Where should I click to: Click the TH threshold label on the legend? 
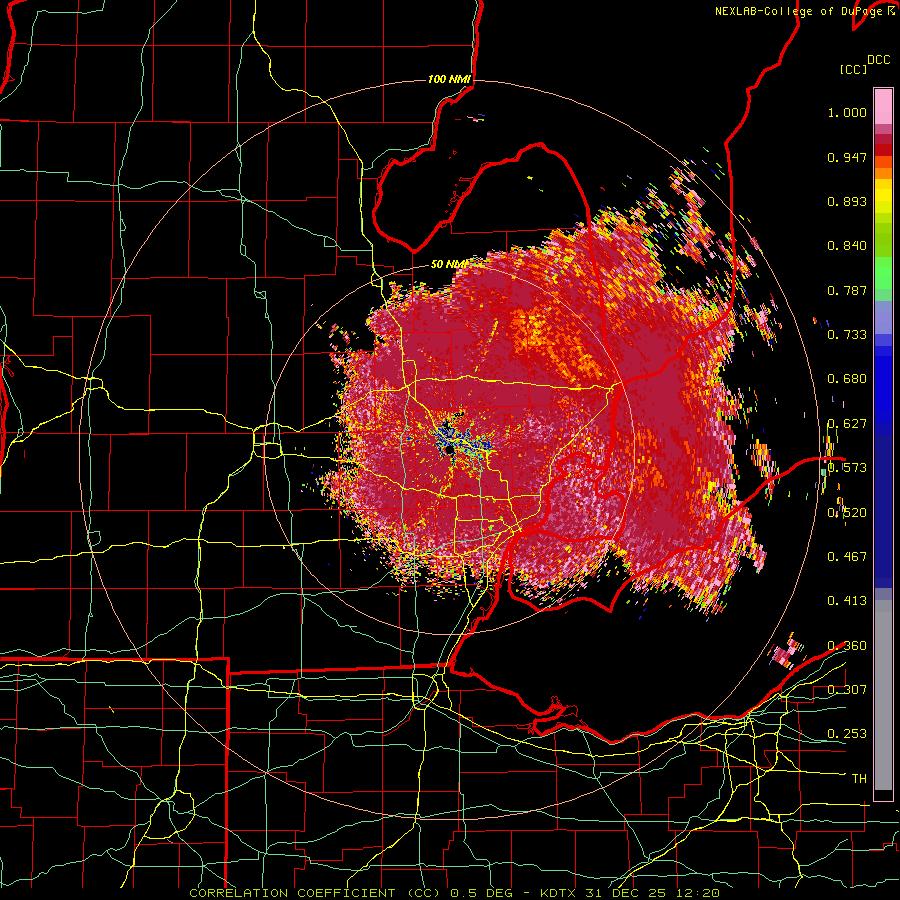click(859, 778)
